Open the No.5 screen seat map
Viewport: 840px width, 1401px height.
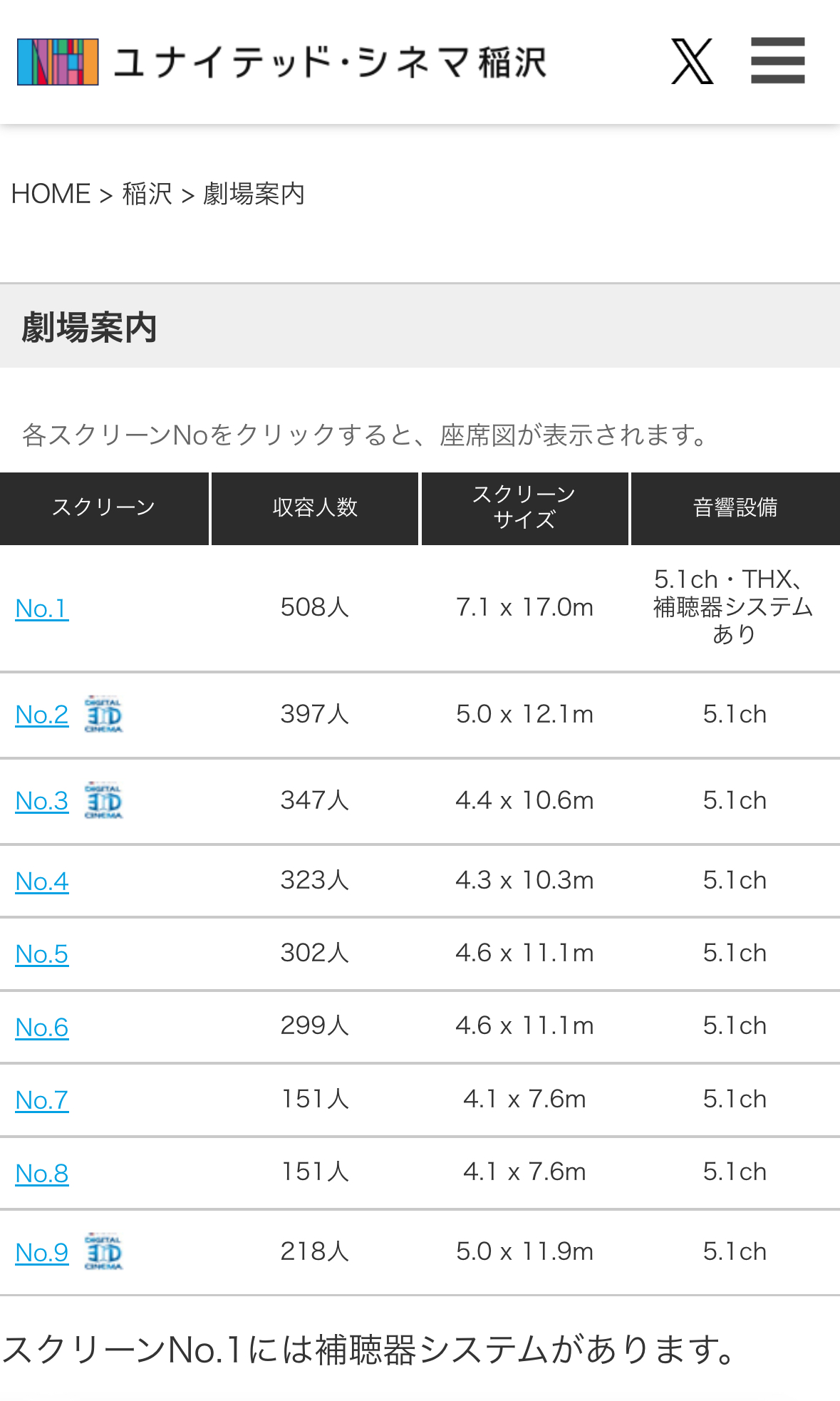point(42,953)
